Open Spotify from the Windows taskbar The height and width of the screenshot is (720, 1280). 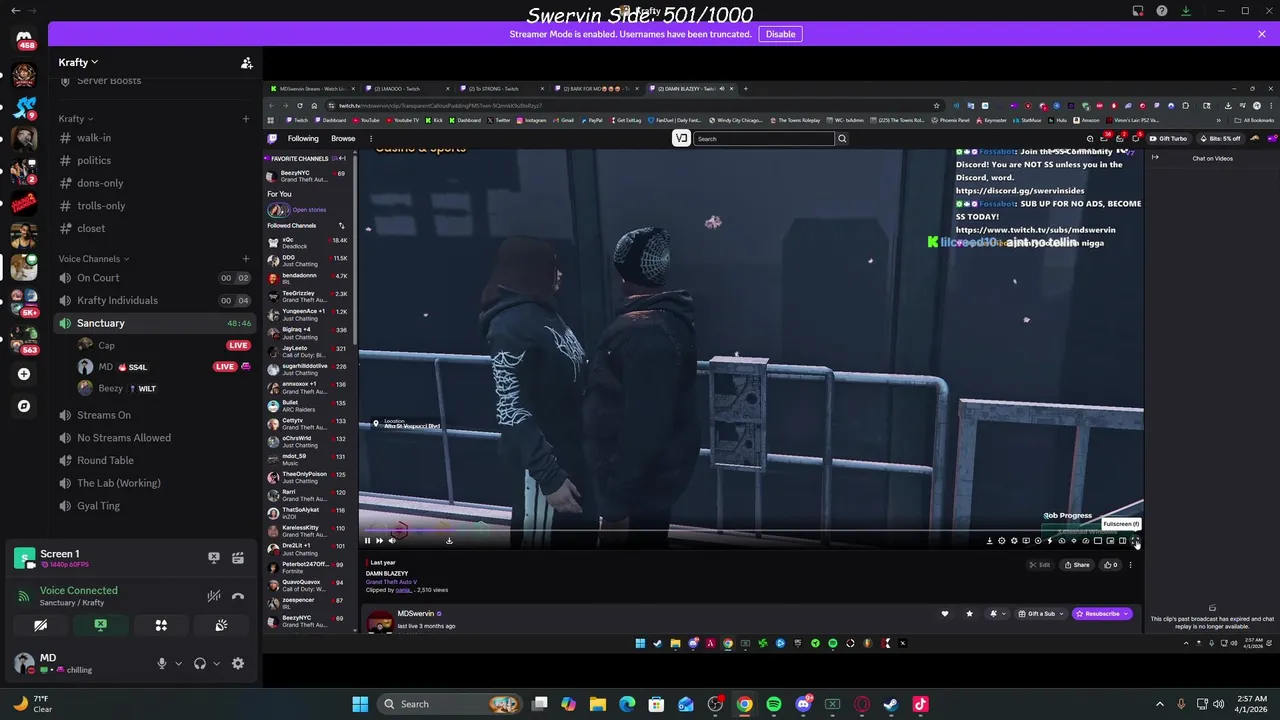(x=774, y=704)
